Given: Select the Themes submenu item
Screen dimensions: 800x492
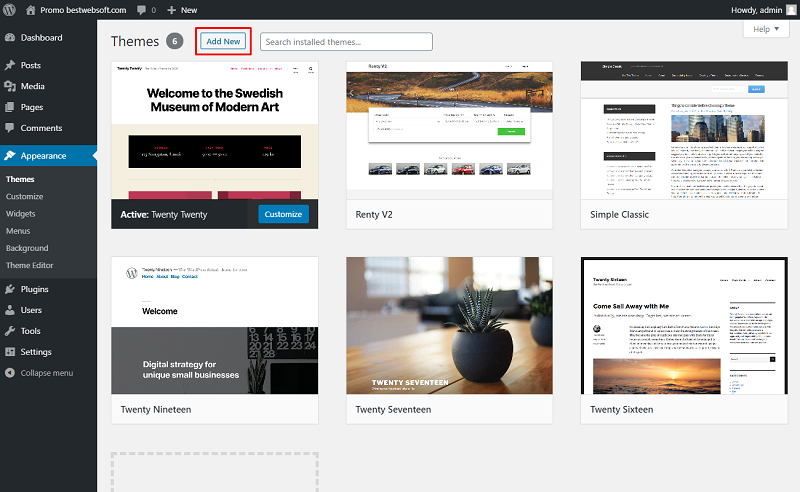Looking at the screenshot, I should 20,179.
